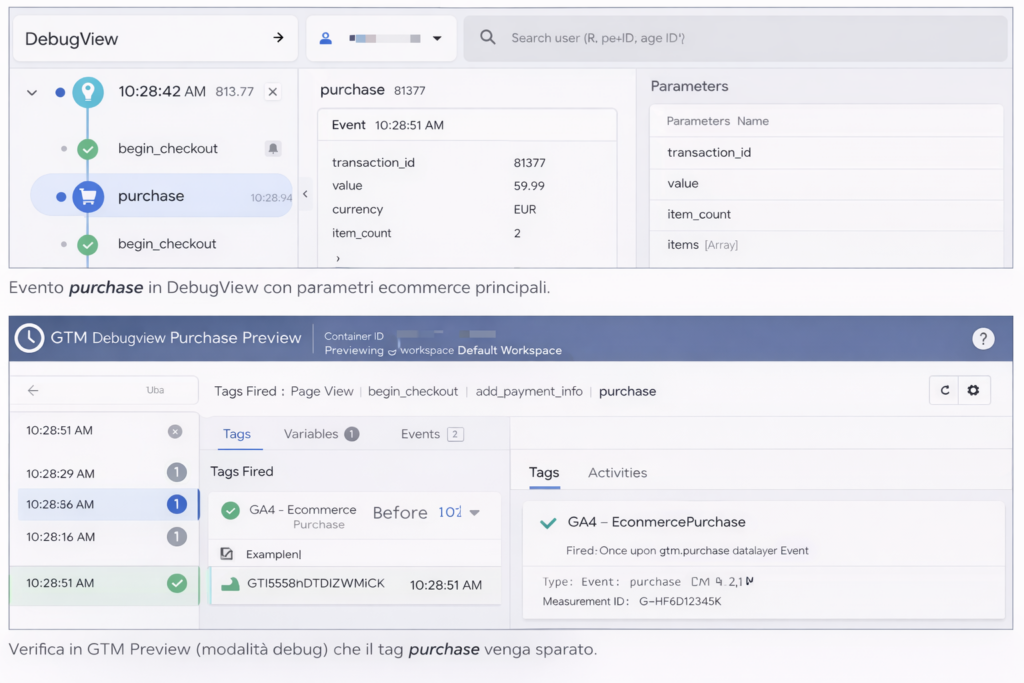The width and height of the screenshot is (1024, 683).
Task: Open the user device dropdown arrow
Action: click(437, 39)
